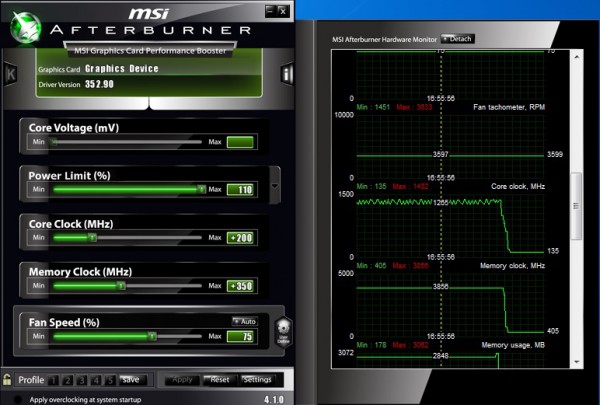Click the Memory Clock slider handle

tap(121, 286)
